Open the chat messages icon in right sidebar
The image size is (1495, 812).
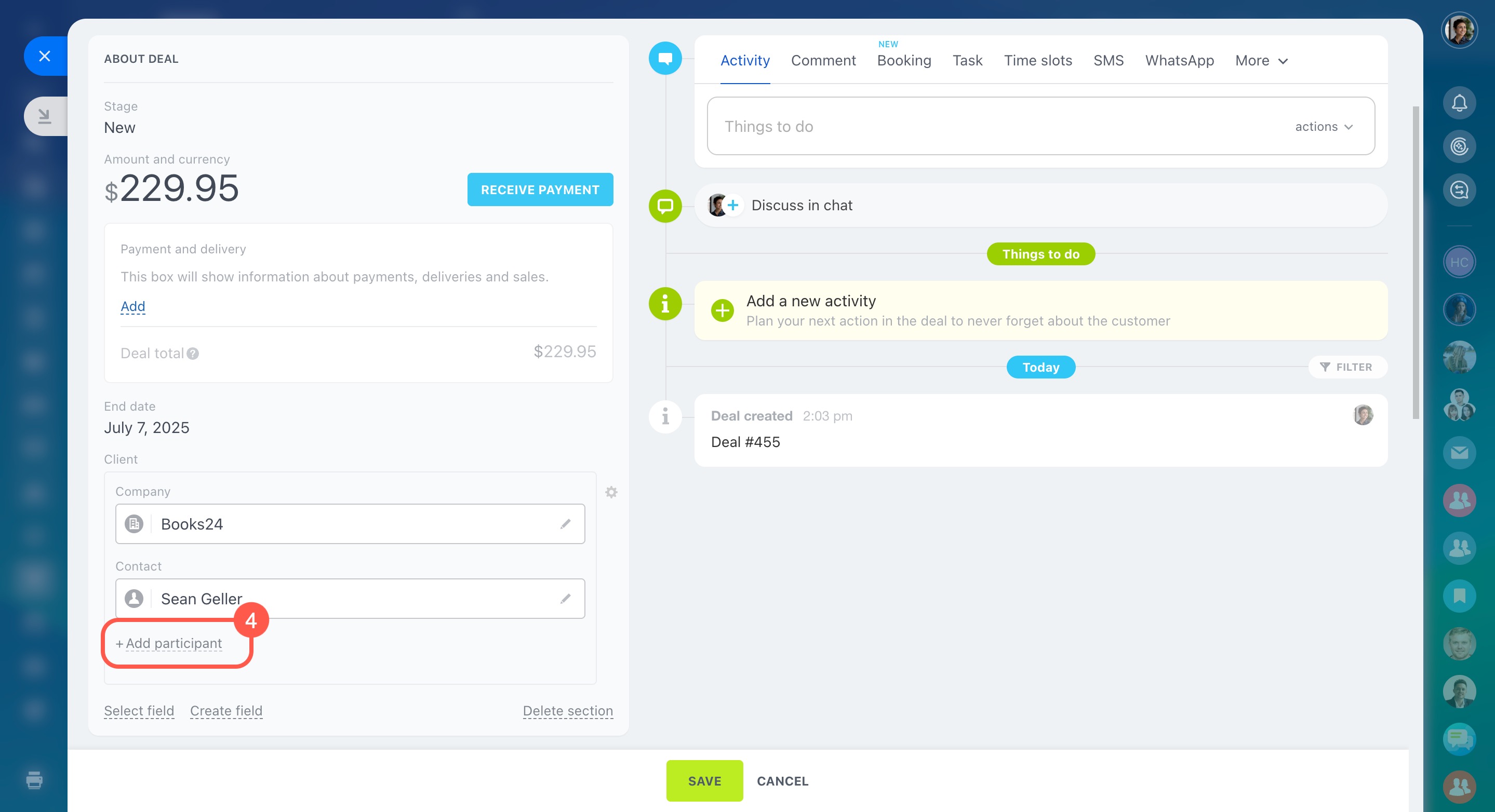1459,739
